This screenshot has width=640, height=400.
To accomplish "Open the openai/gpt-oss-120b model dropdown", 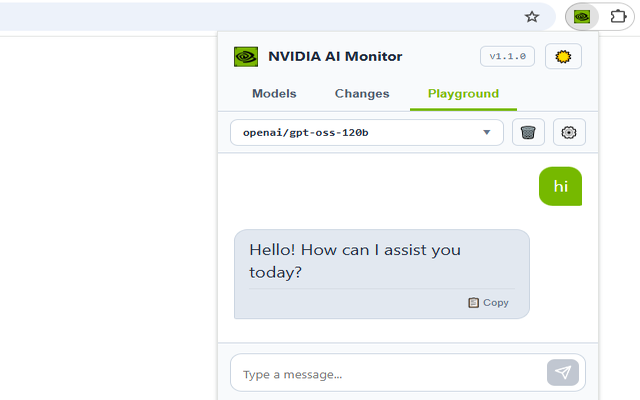I will (x=367, y=132).
